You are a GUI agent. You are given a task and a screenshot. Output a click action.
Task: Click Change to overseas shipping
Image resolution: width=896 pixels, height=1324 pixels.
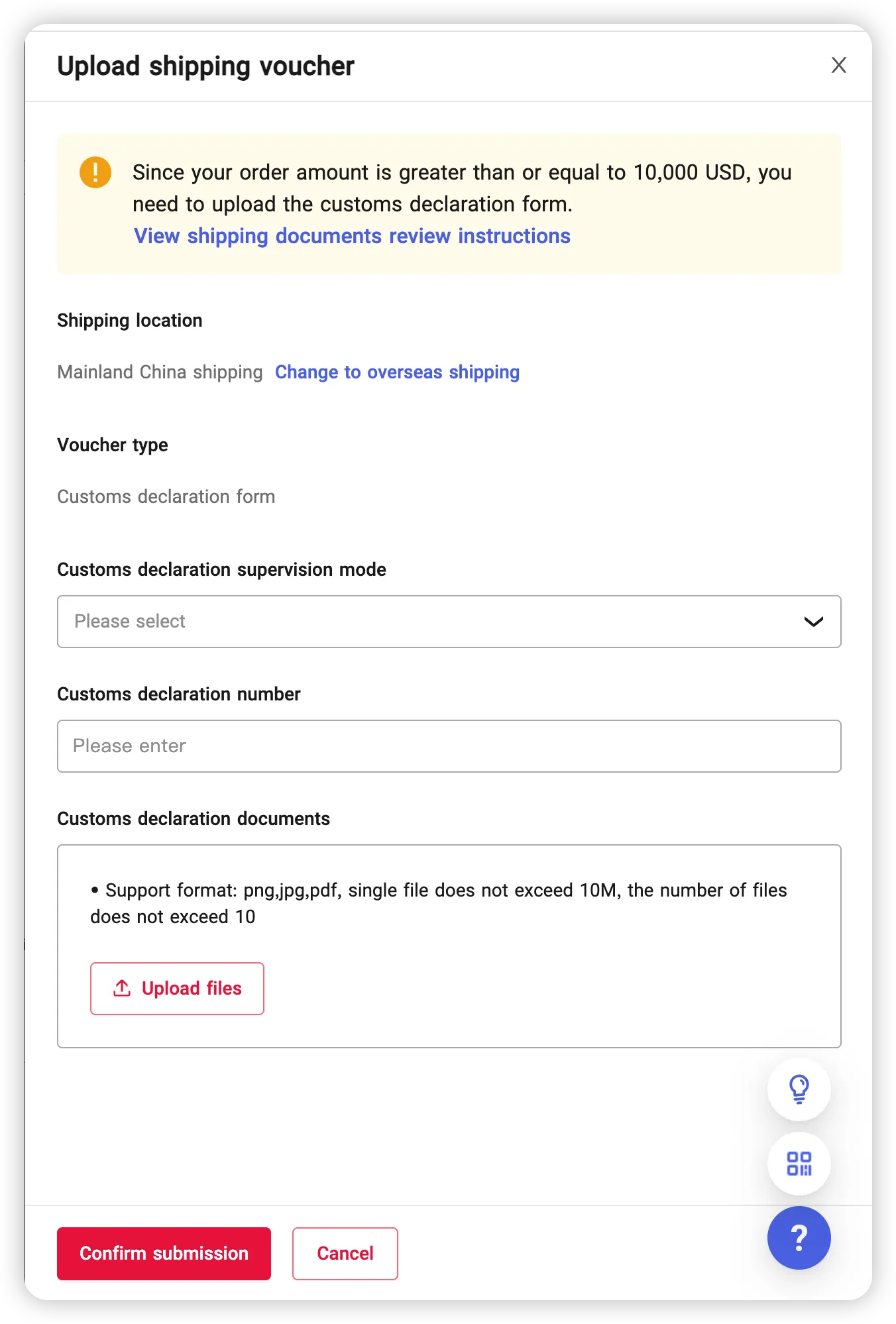pyautogui.click(x=397, y=372)
